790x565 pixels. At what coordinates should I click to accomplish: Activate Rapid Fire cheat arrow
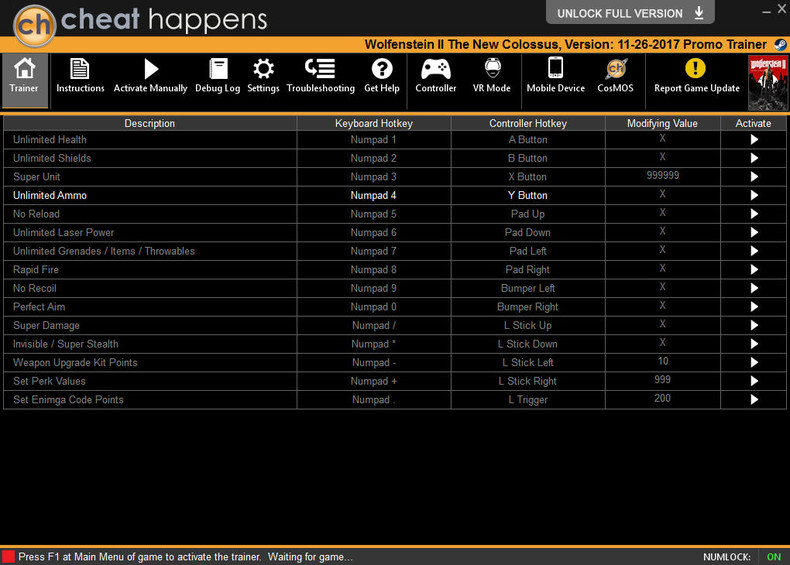[754, 270]
